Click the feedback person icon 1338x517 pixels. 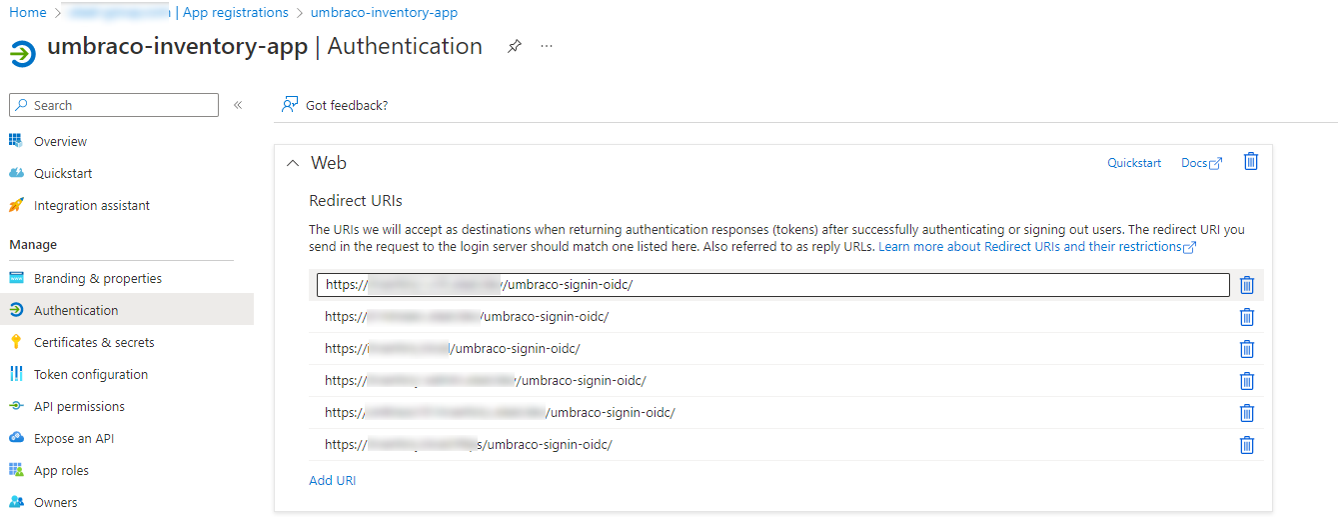pos(290,105)
